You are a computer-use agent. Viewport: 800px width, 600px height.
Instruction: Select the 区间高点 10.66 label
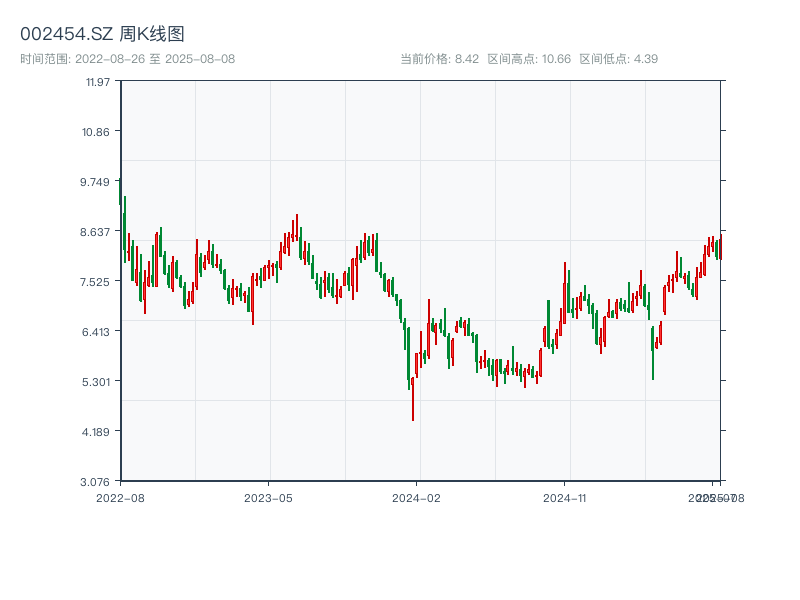click(529, 59)
